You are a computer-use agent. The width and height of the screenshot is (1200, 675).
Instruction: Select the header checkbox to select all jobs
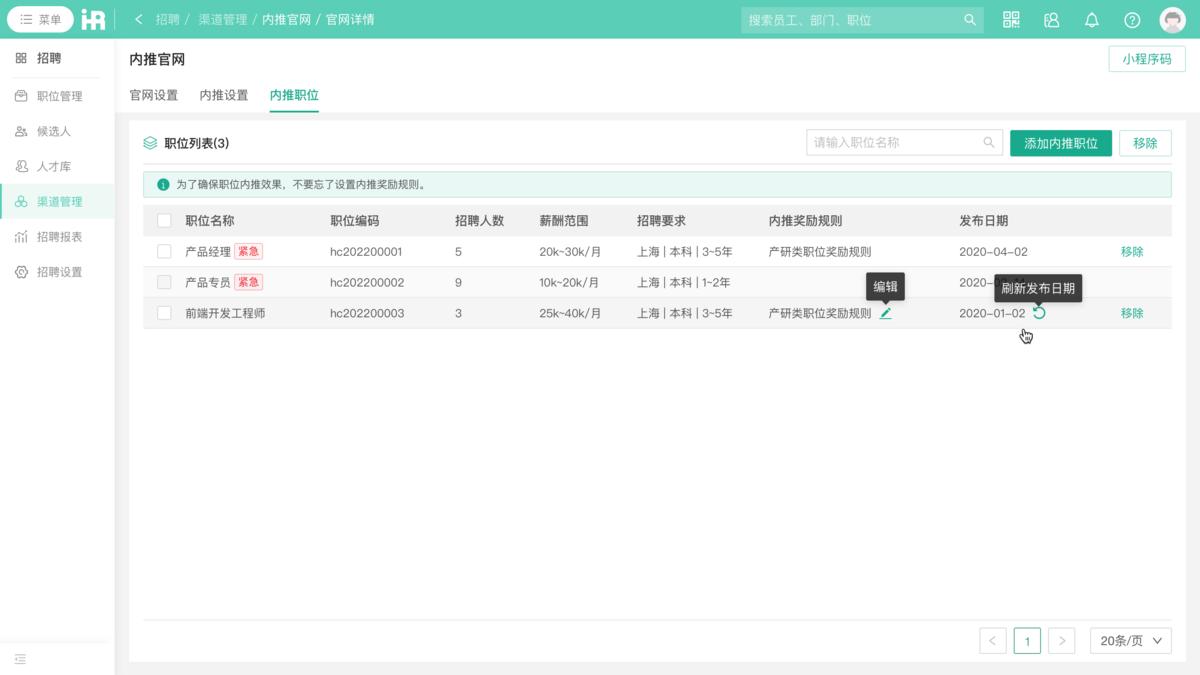[164, 221]
